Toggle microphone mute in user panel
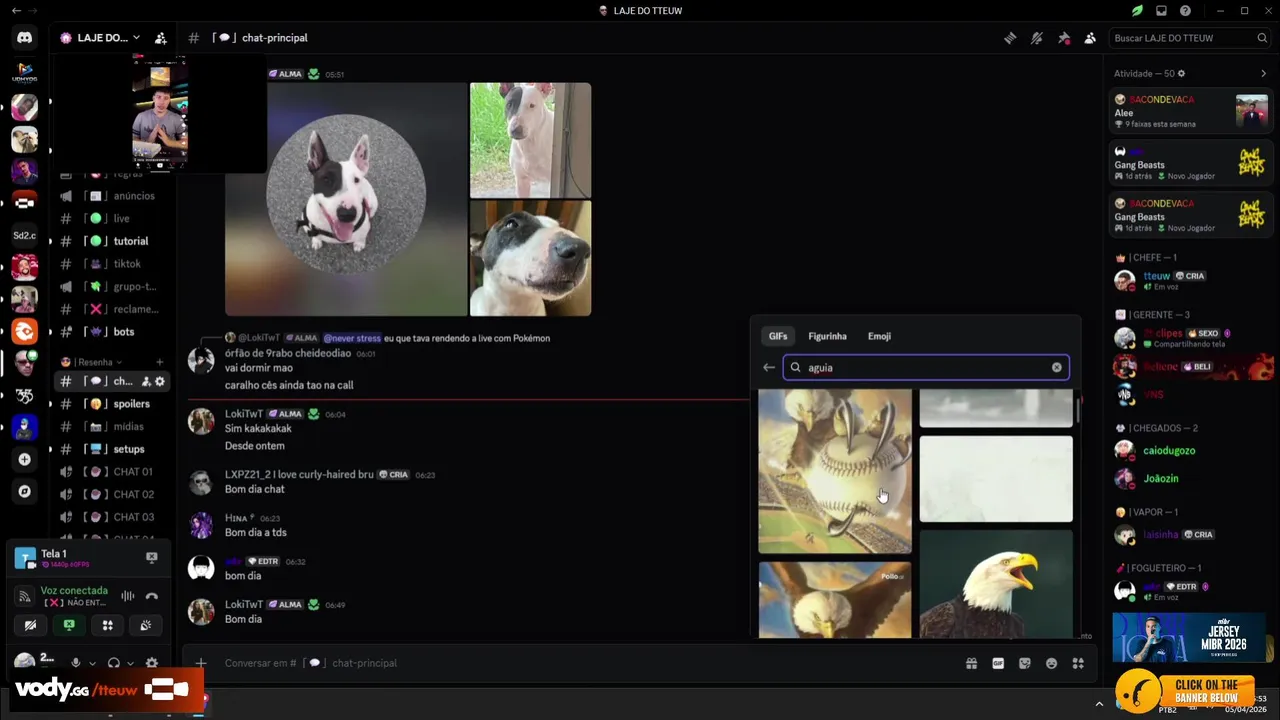This screenshot has width=1280, height=720. (x=75, y=663)
